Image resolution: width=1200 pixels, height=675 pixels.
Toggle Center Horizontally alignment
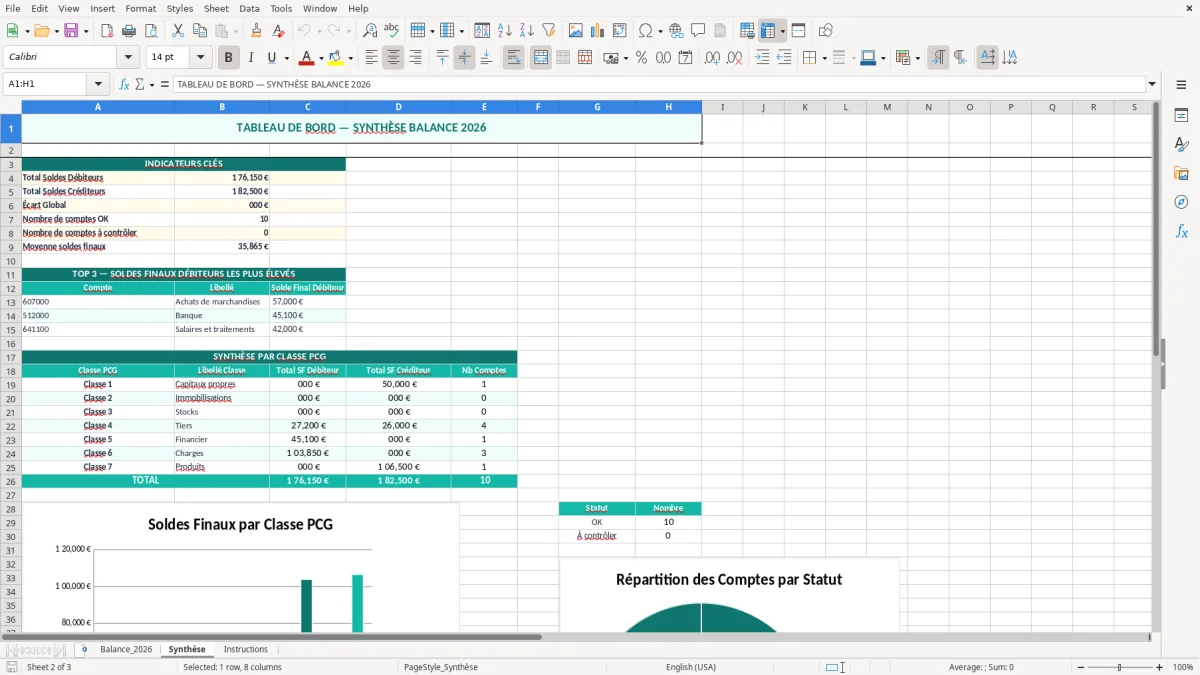393,58
